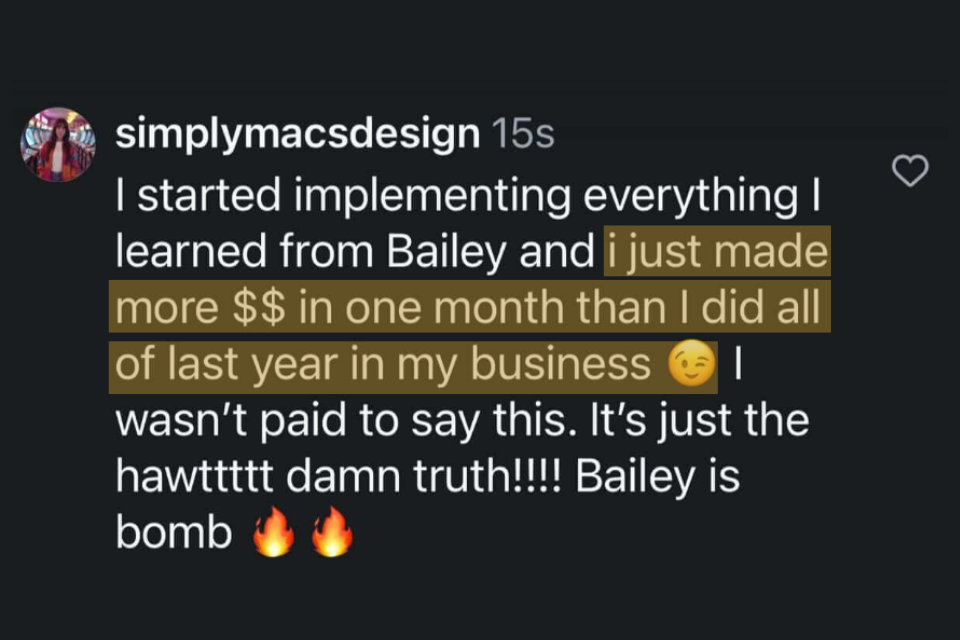Viewport: 960px width, 640px height.
Task: Click "Bailey is" near the comment's end
Action: (x=658, y=478)
